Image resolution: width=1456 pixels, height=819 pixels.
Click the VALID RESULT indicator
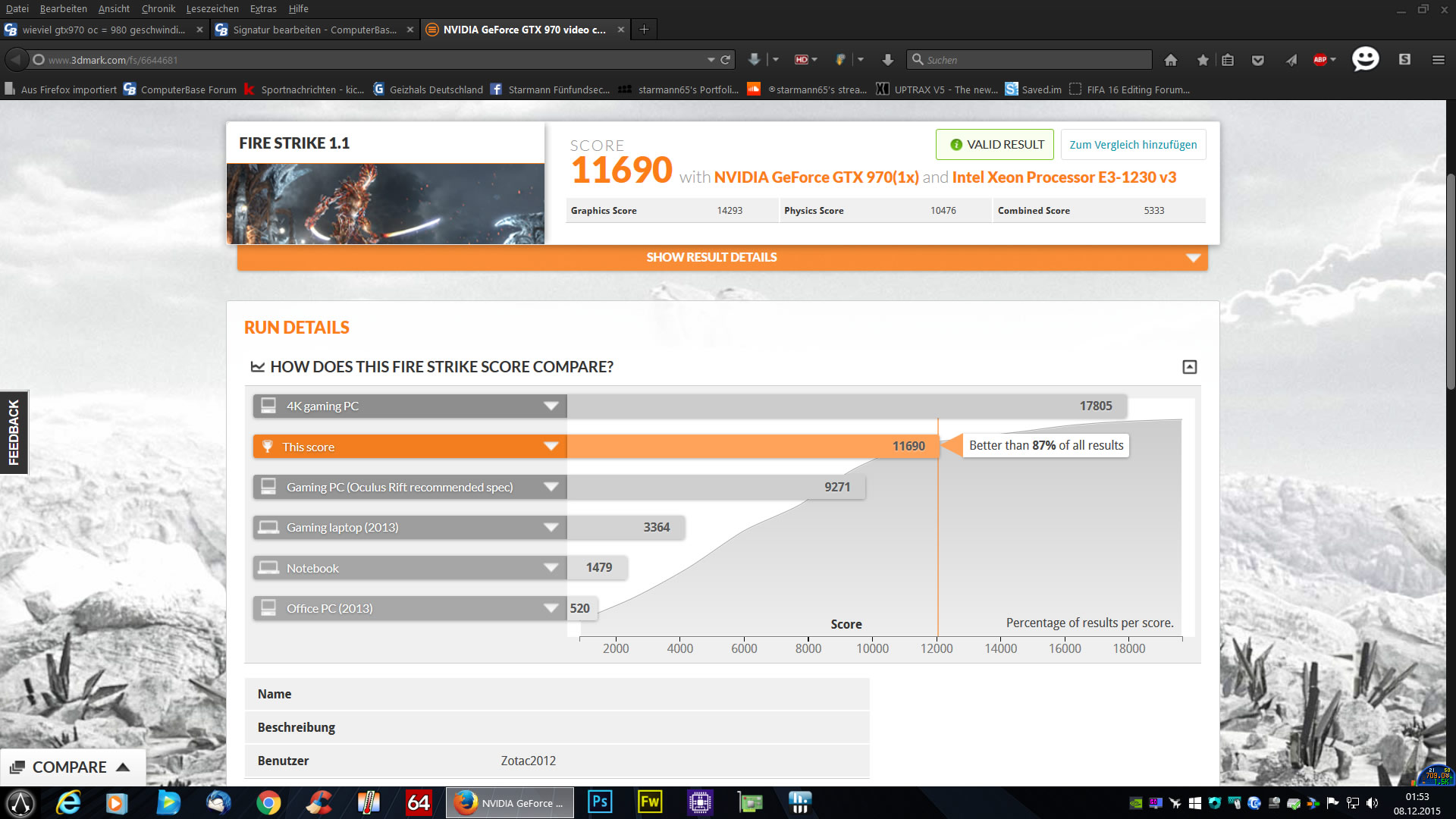(994, 145)
